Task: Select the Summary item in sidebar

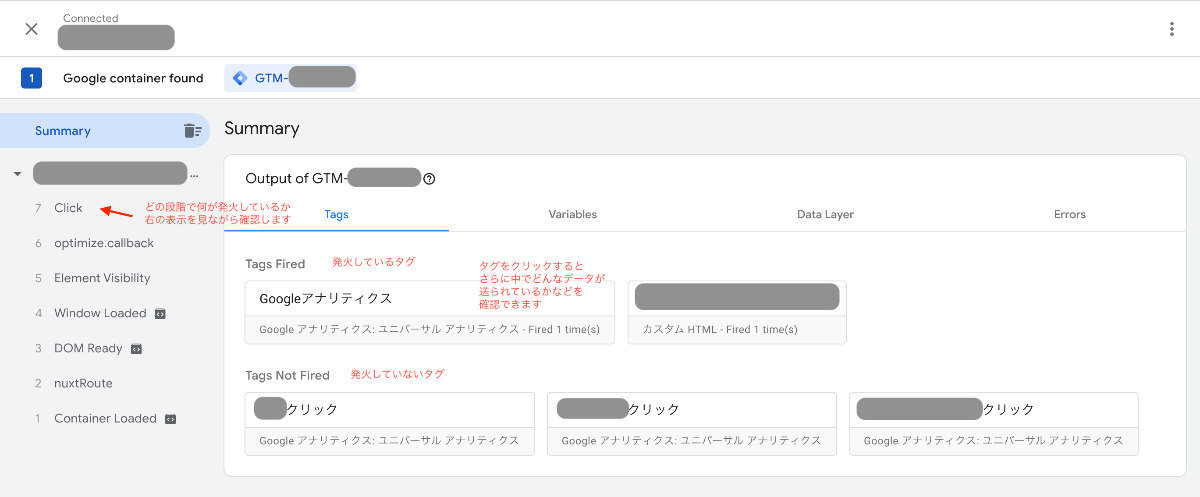Action: tap(105, 131)
